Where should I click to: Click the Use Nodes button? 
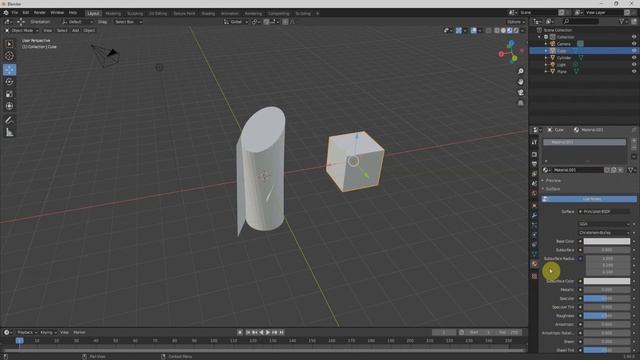[589, 199]
